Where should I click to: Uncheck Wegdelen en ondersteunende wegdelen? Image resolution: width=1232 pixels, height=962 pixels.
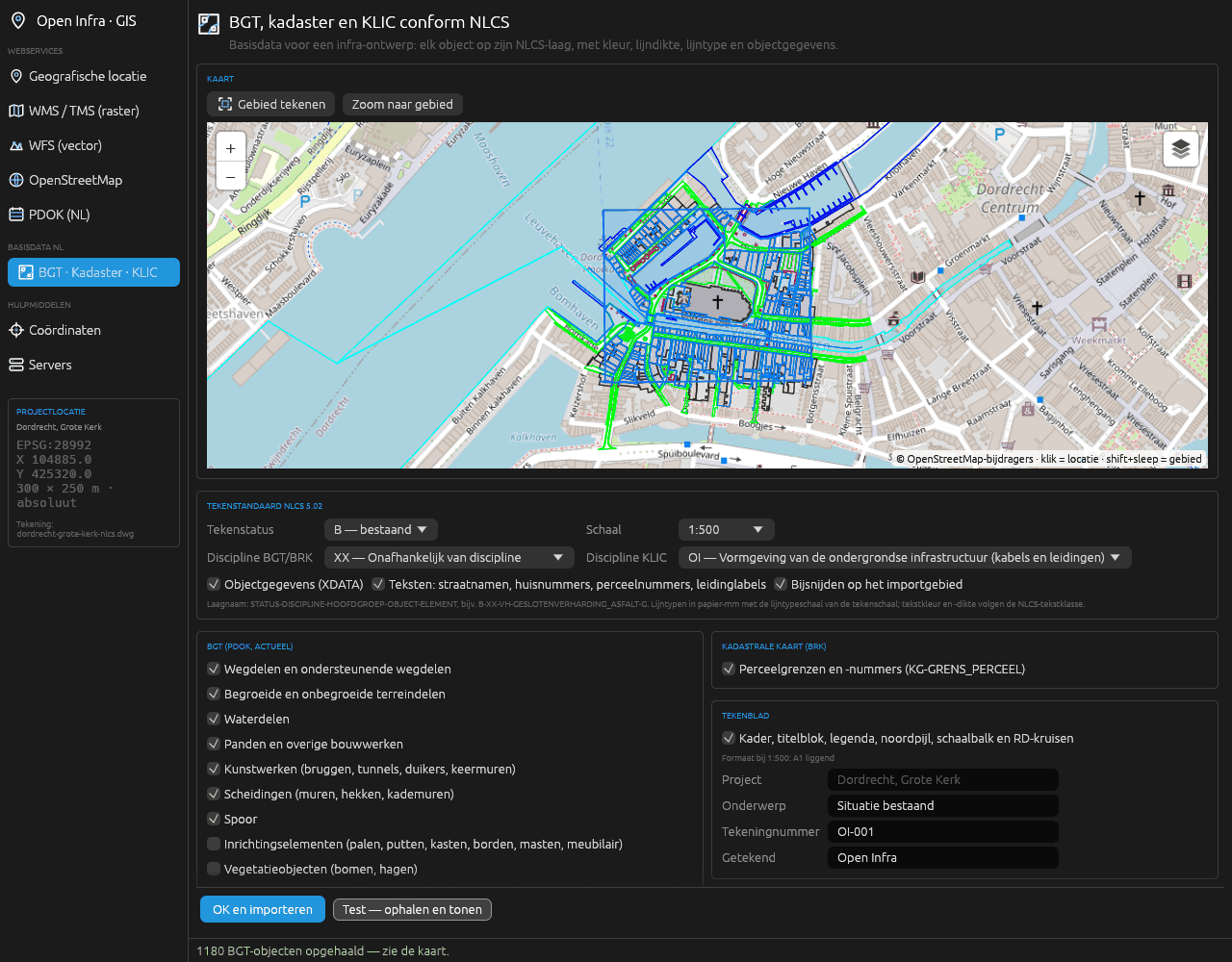[x=214, y=669]
